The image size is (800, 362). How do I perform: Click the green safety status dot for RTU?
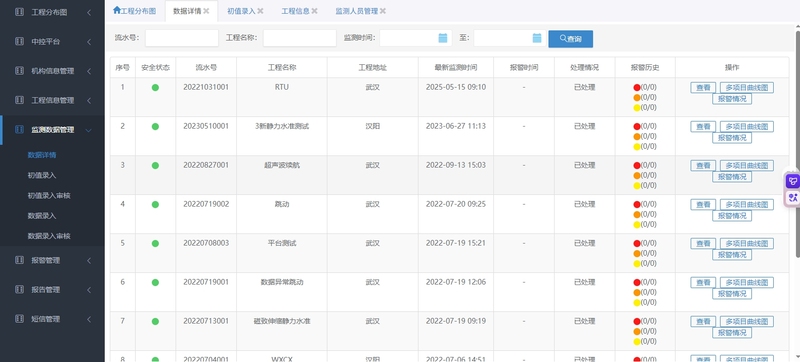point(155,88)
